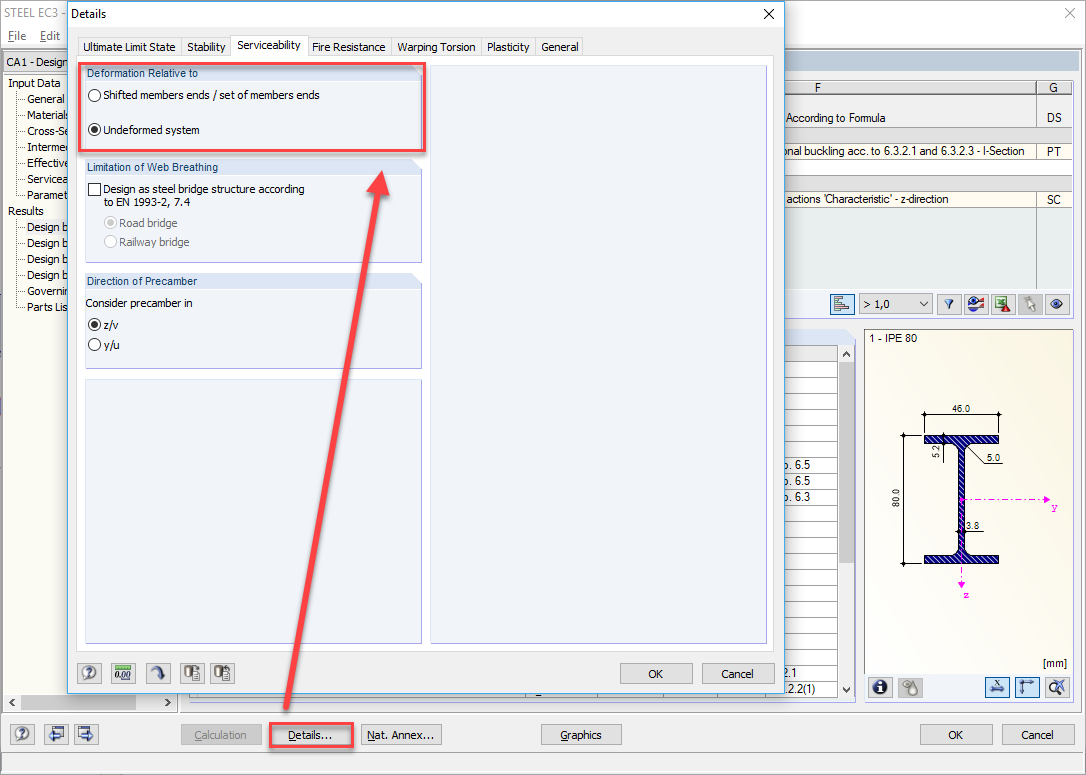Click OK in the main STEEL EC3 window
Viewport: 1086px width, 775px height.
click(956, 735)
